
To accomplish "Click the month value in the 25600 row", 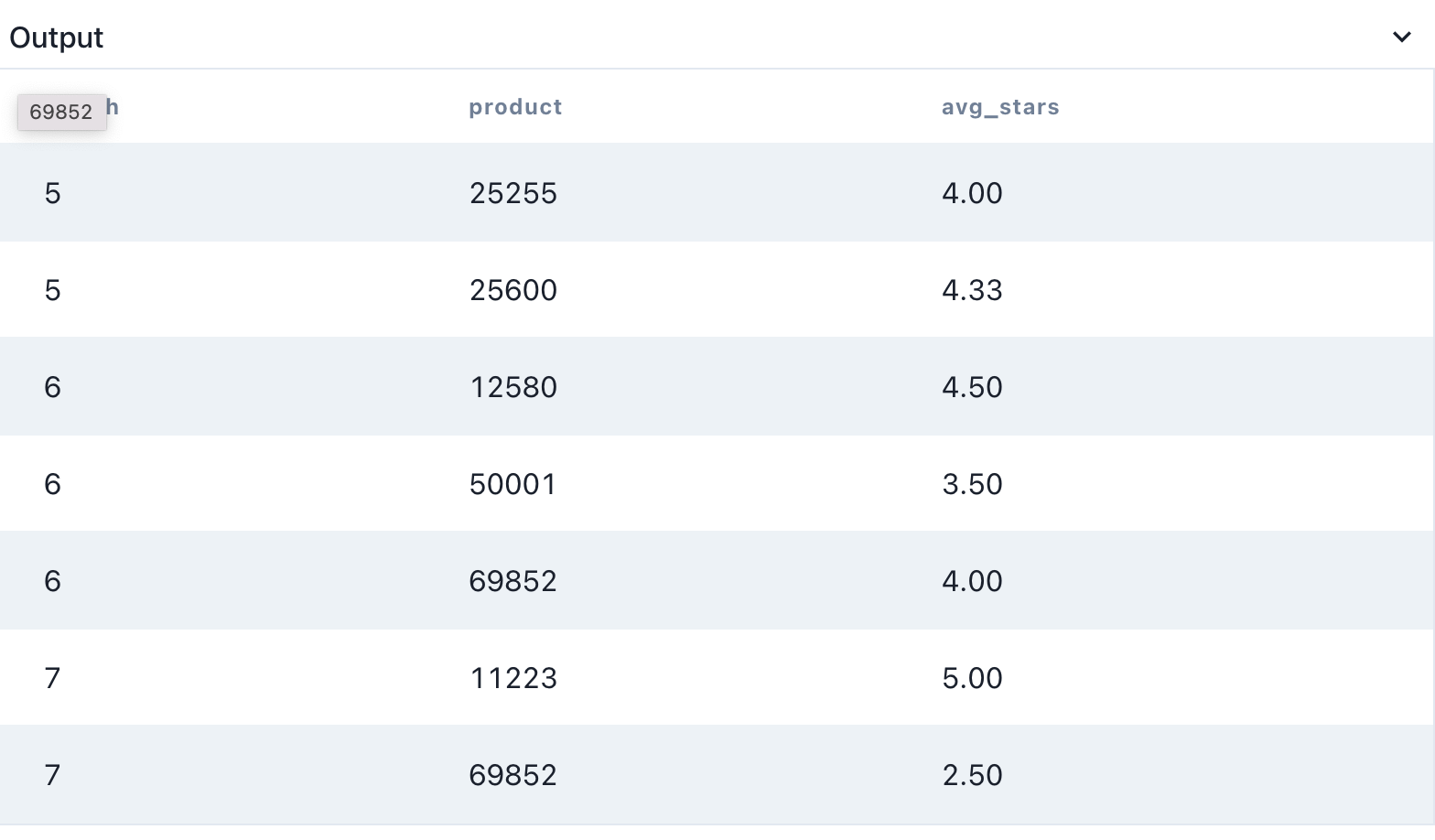I will (x=52, y=290).
